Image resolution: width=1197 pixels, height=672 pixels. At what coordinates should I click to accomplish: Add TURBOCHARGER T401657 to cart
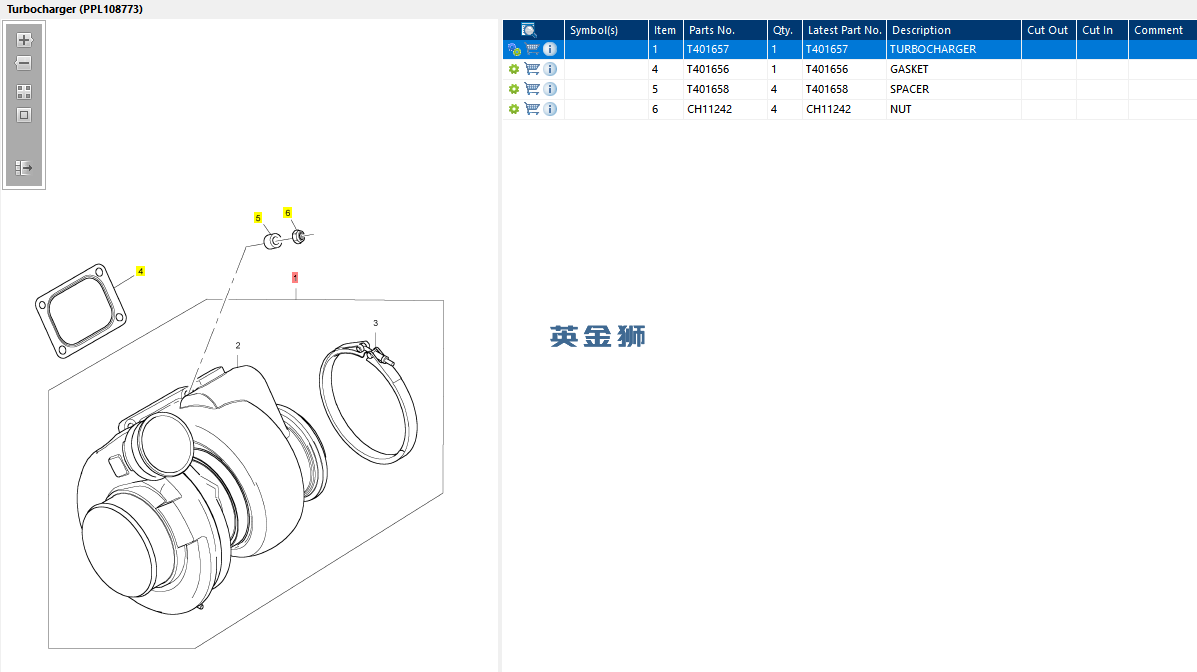pos(532,49)
